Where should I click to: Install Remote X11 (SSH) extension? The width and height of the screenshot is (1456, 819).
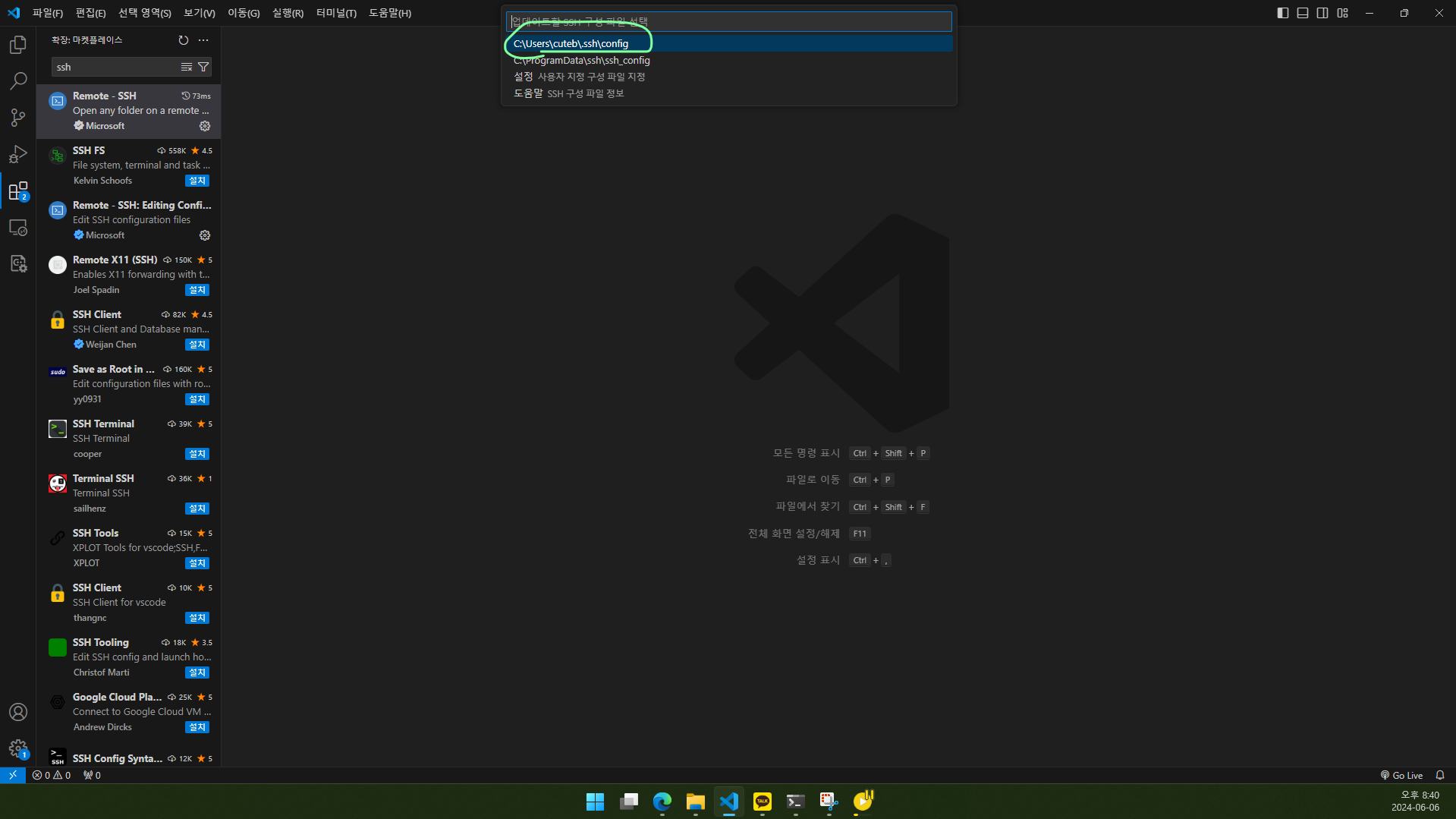tap(197, 290)
